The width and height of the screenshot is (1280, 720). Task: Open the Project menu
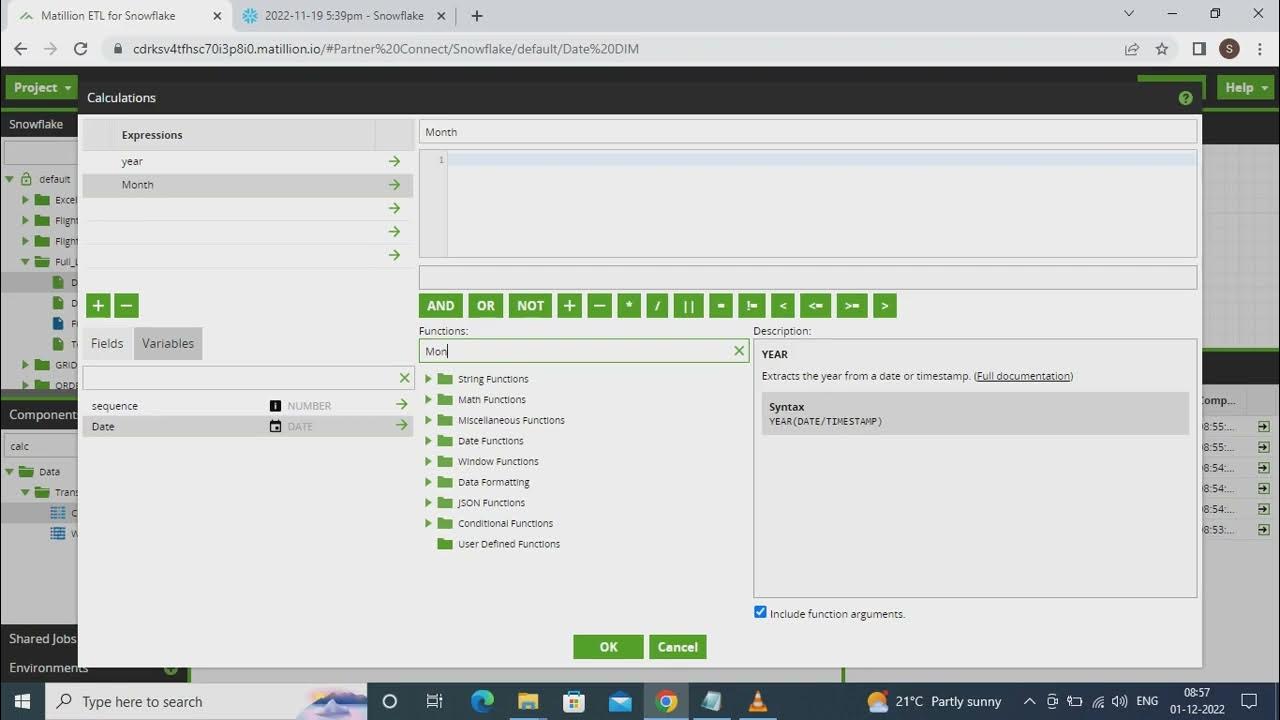click(x=42, y=88)
